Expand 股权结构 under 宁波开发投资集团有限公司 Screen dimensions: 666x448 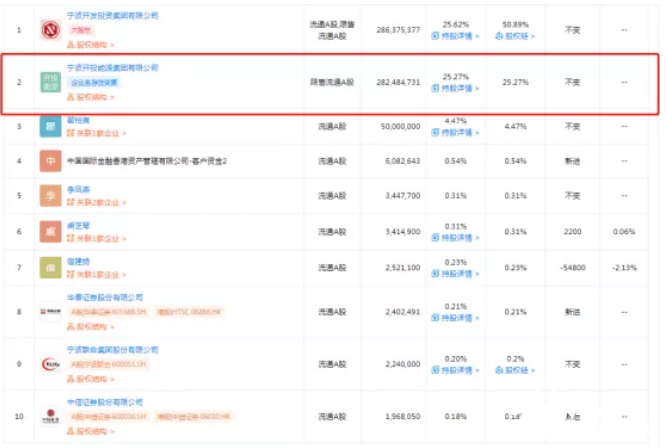[x=90, y=45]
